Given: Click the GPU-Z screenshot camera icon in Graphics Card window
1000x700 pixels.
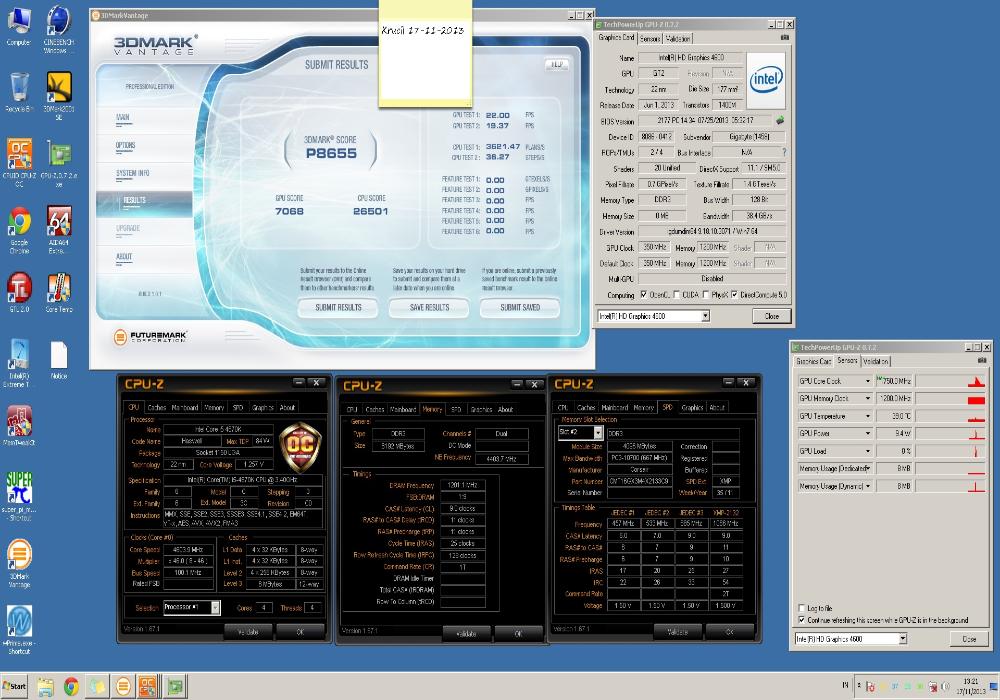Looking at the screenshot, I should (784, 38).
